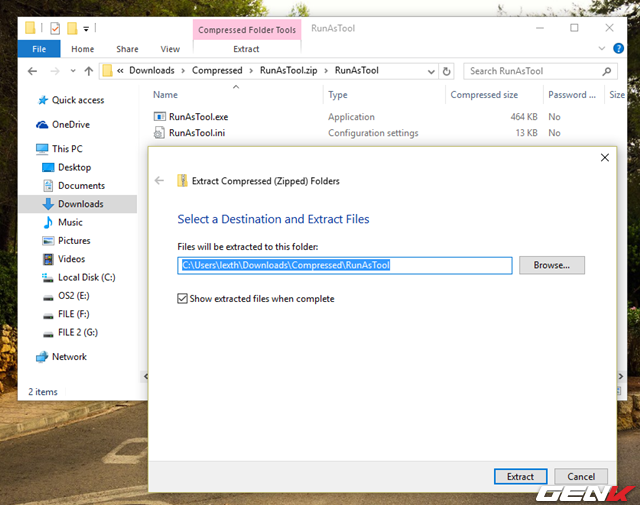Open the address bar history dropdown
Viewport: 640px width, 505px height.
(430, 71)
